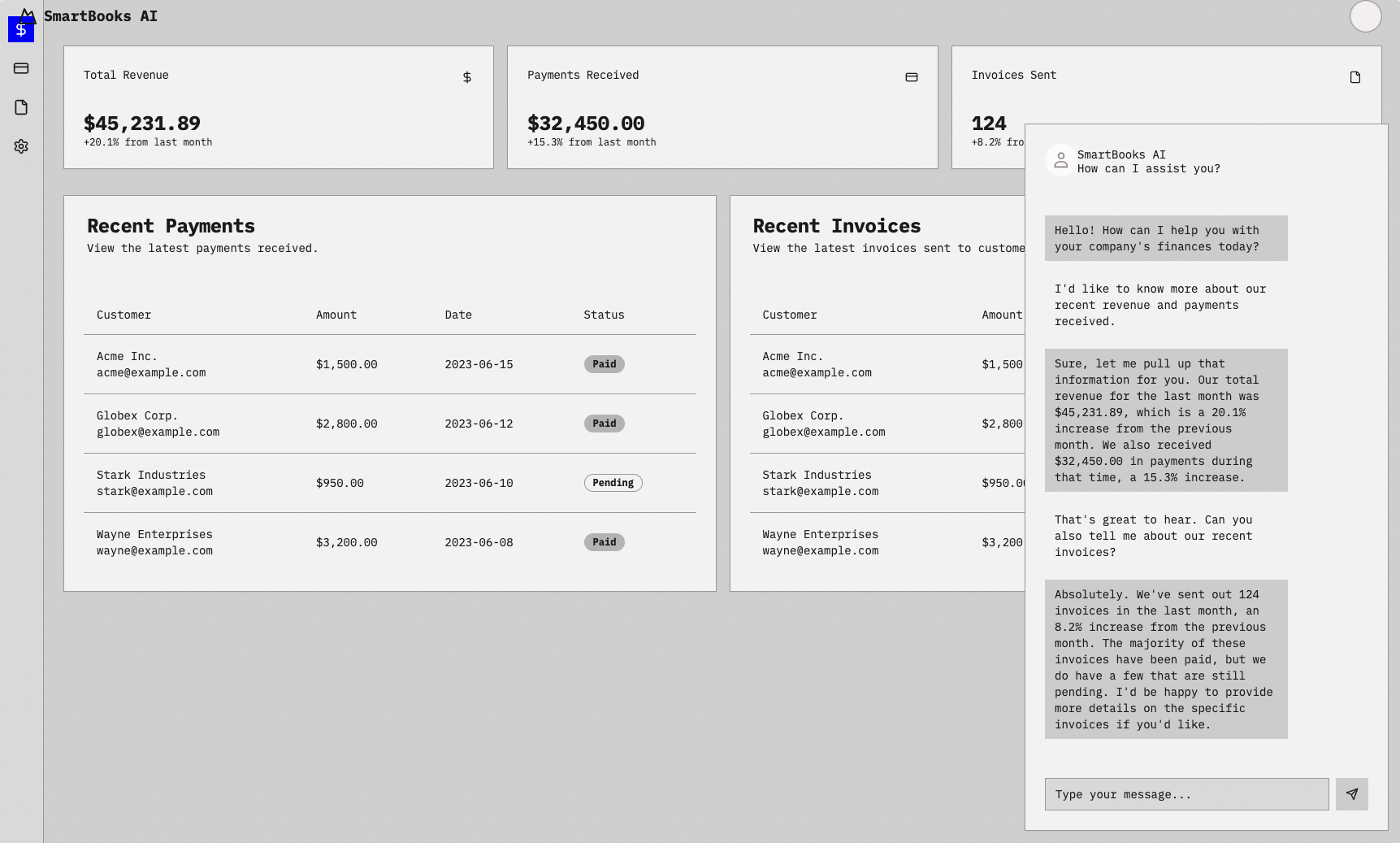Click the Payments Received card label
This screenshot has width=1400, height=843.
click(583, 75)
